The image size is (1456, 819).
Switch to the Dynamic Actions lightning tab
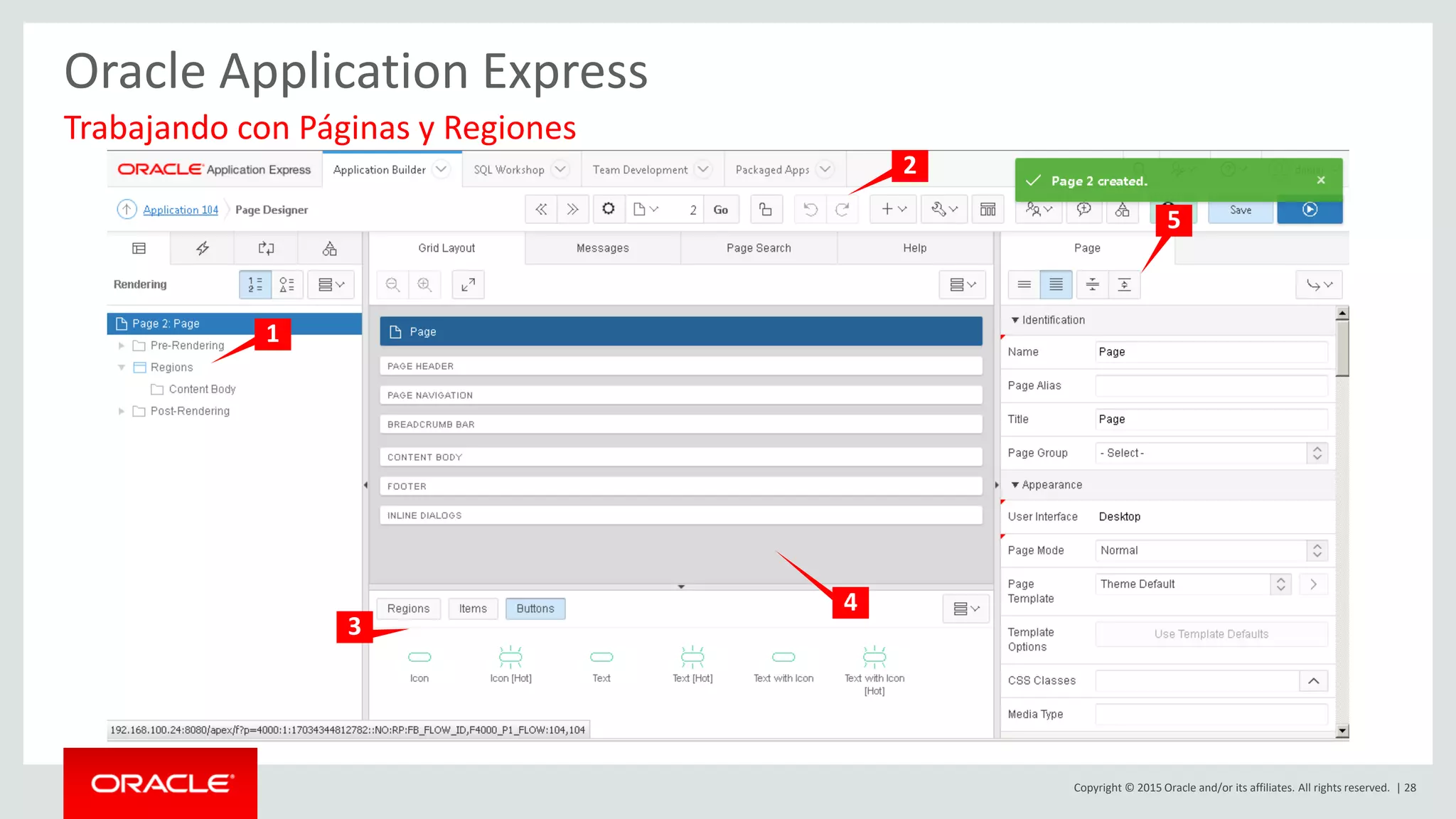203,248
